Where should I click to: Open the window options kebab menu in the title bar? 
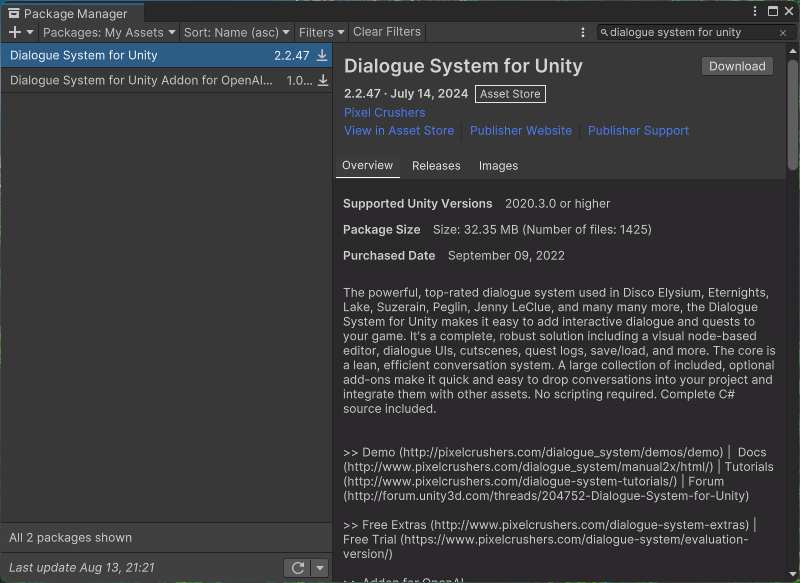point(755,11)
